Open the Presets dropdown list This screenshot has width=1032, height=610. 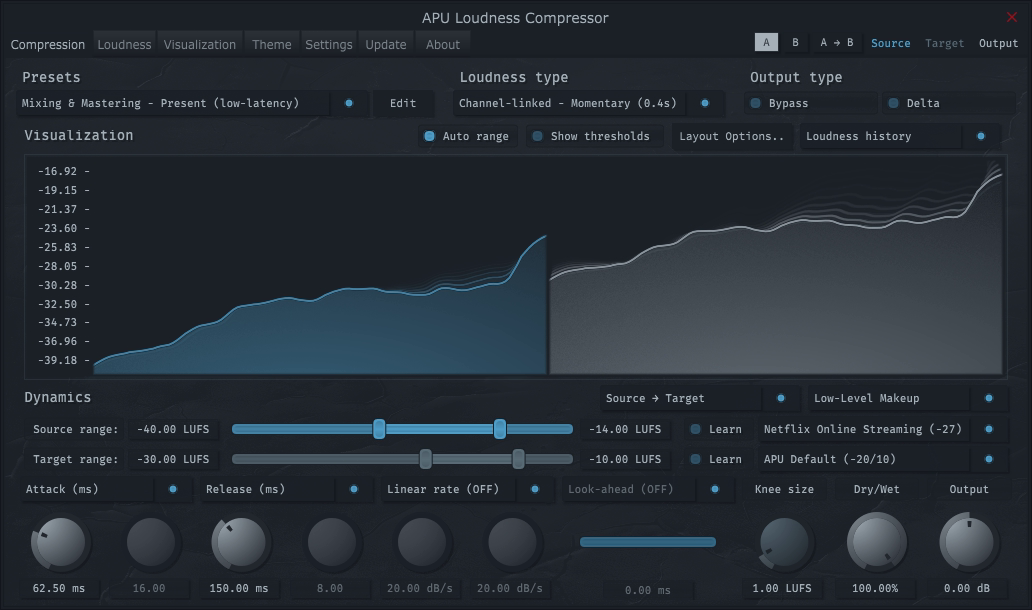coord(174,103)
